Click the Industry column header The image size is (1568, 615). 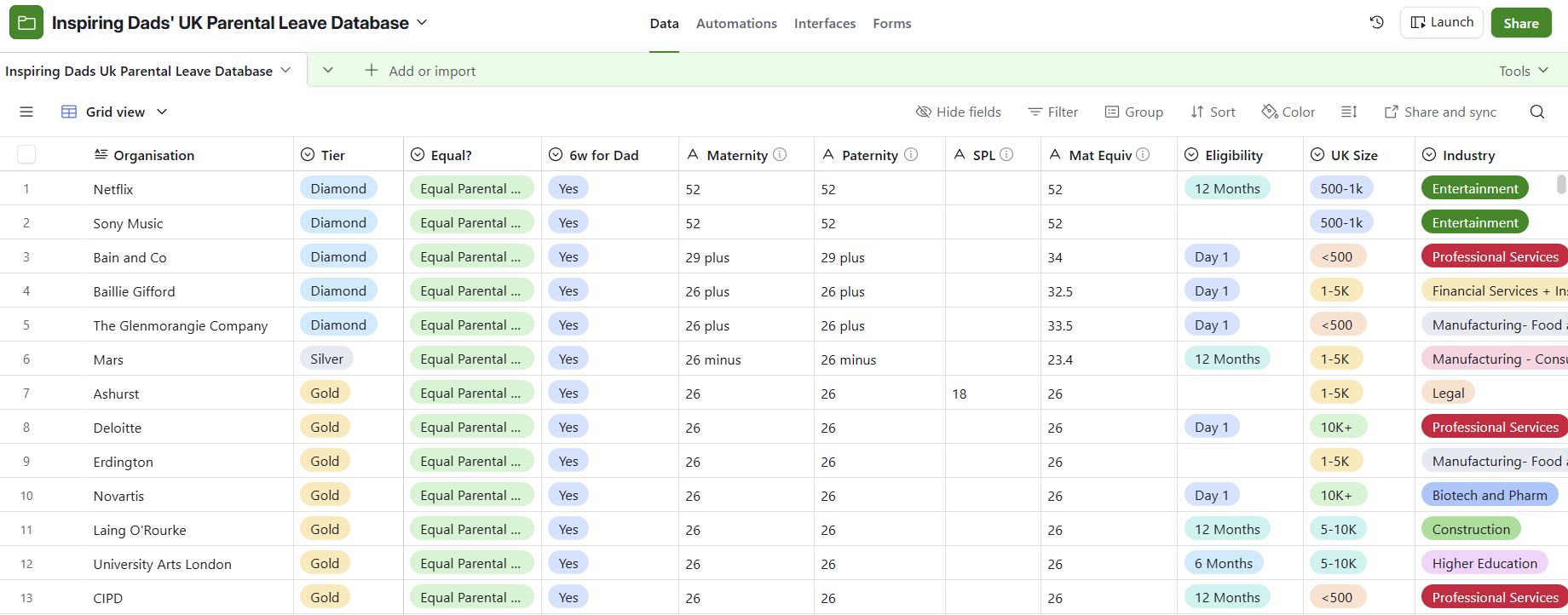(1491, 154)
